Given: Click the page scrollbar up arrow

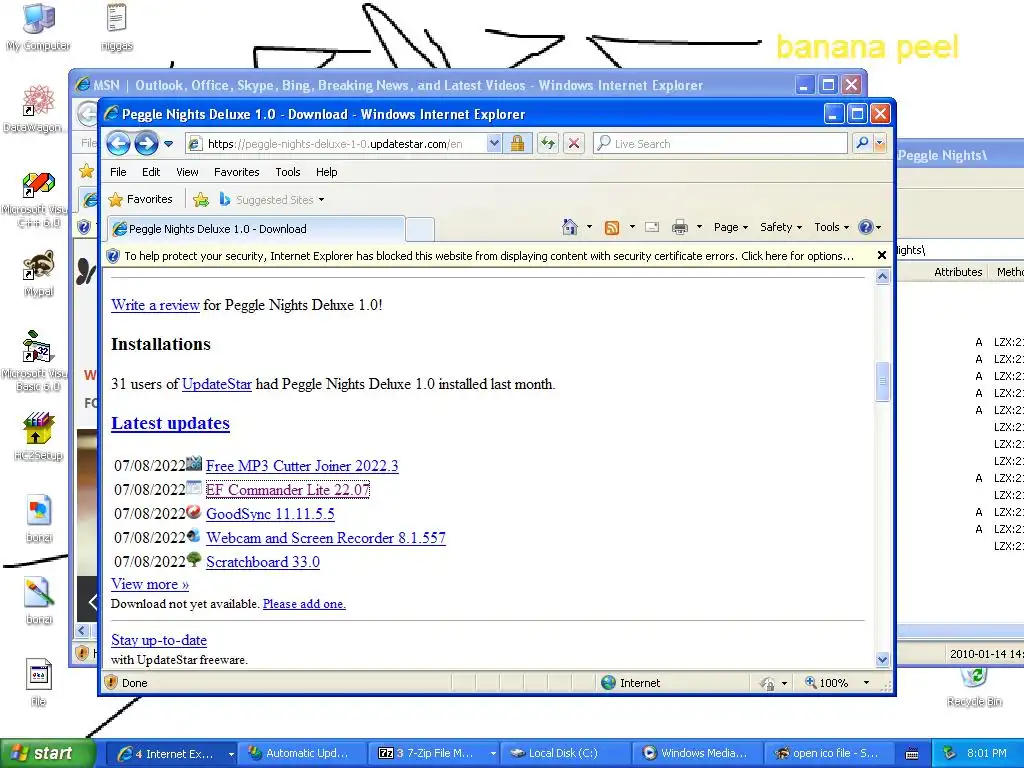Looking at the screenshot, I should coord(882,277).
